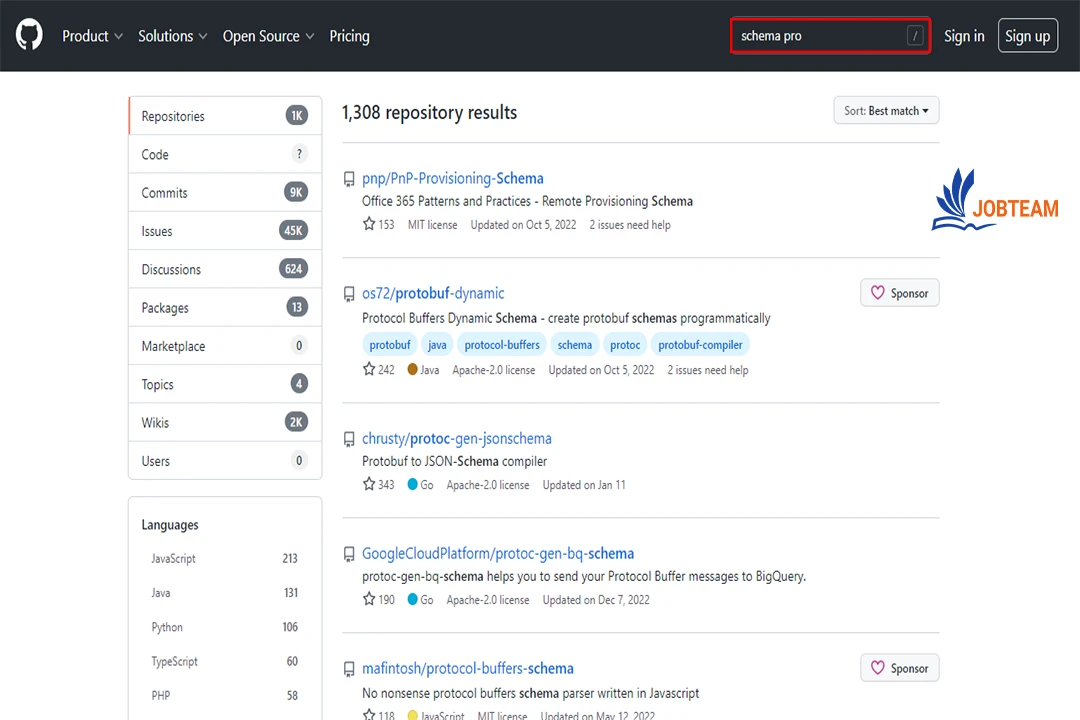
Task: Open the Sort: Best match dropdown
Action: (x=886, y=111)
